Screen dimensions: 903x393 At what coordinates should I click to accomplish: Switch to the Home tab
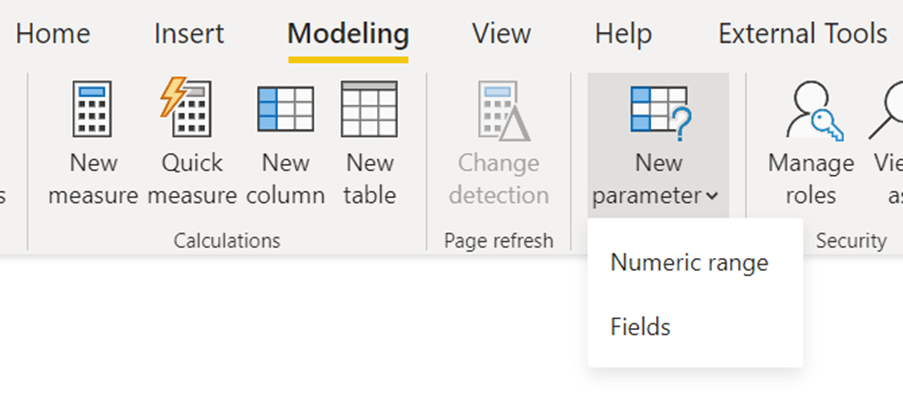pyautogui.click(x=53, y=33)
